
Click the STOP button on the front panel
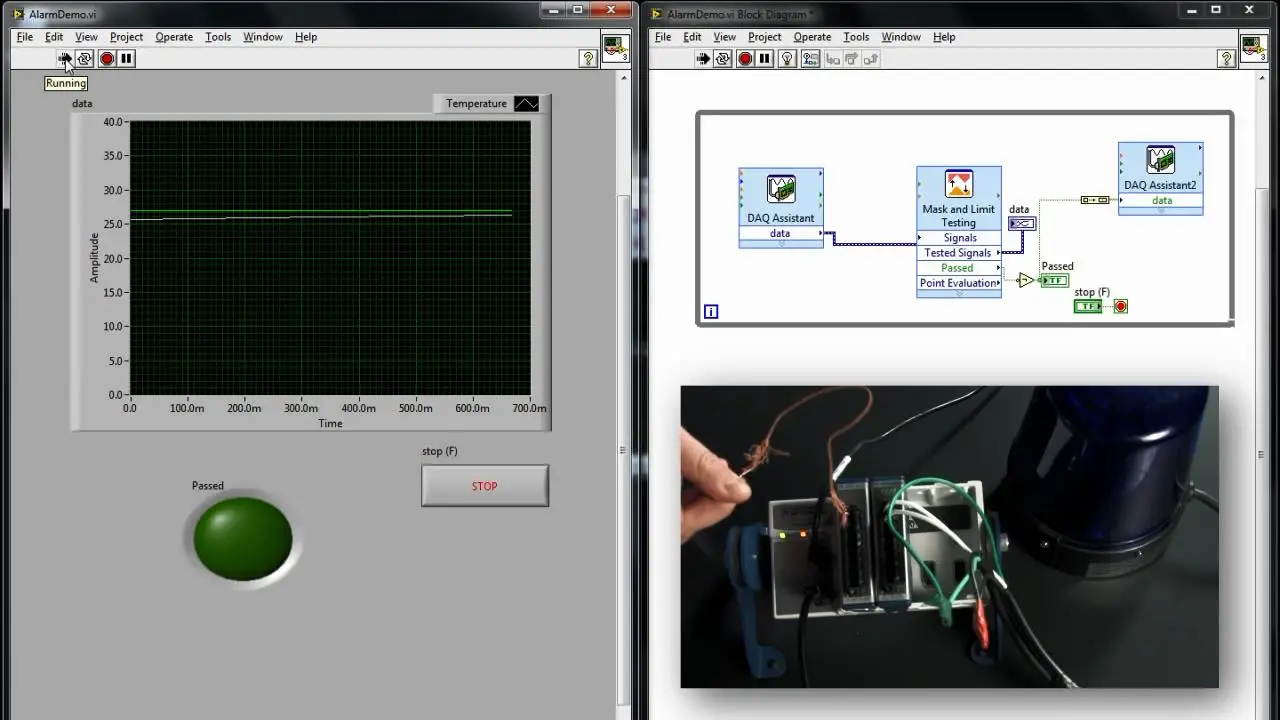pos(485,486)
